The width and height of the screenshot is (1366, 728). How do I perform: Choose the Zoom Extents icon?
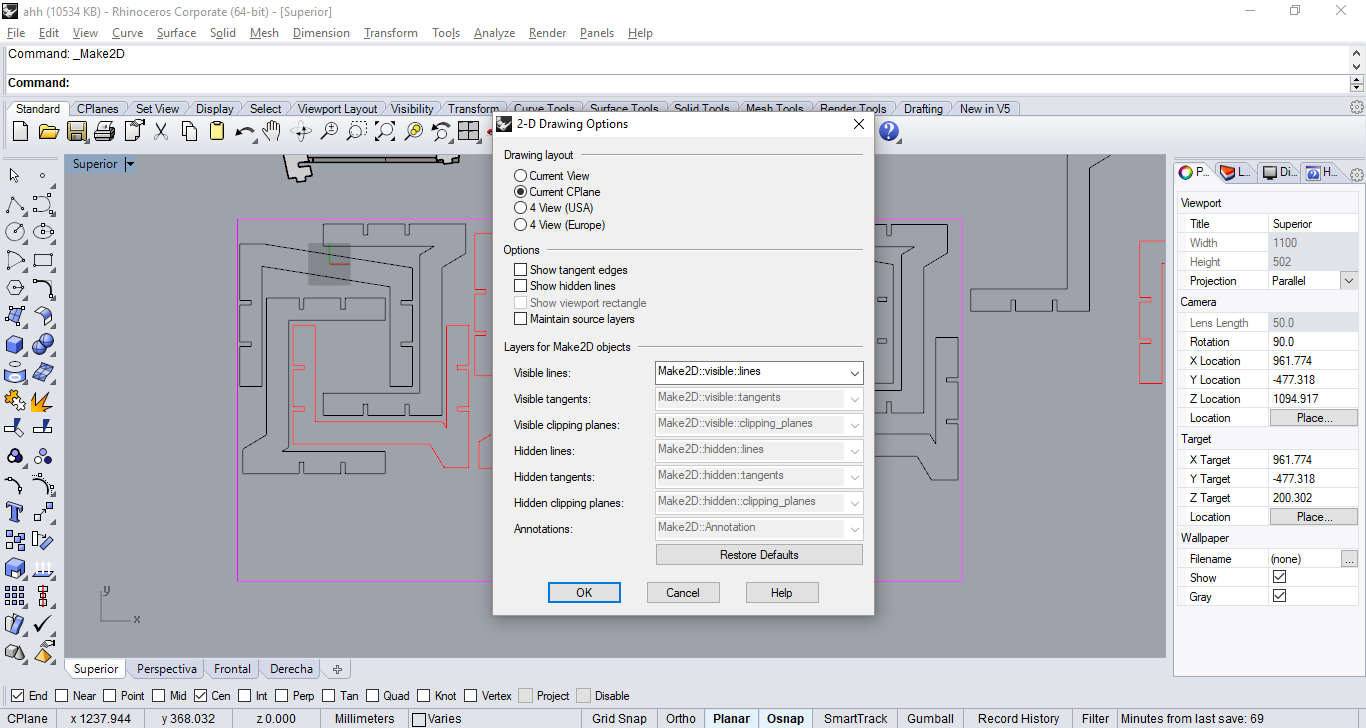click(x=385, y=131)
